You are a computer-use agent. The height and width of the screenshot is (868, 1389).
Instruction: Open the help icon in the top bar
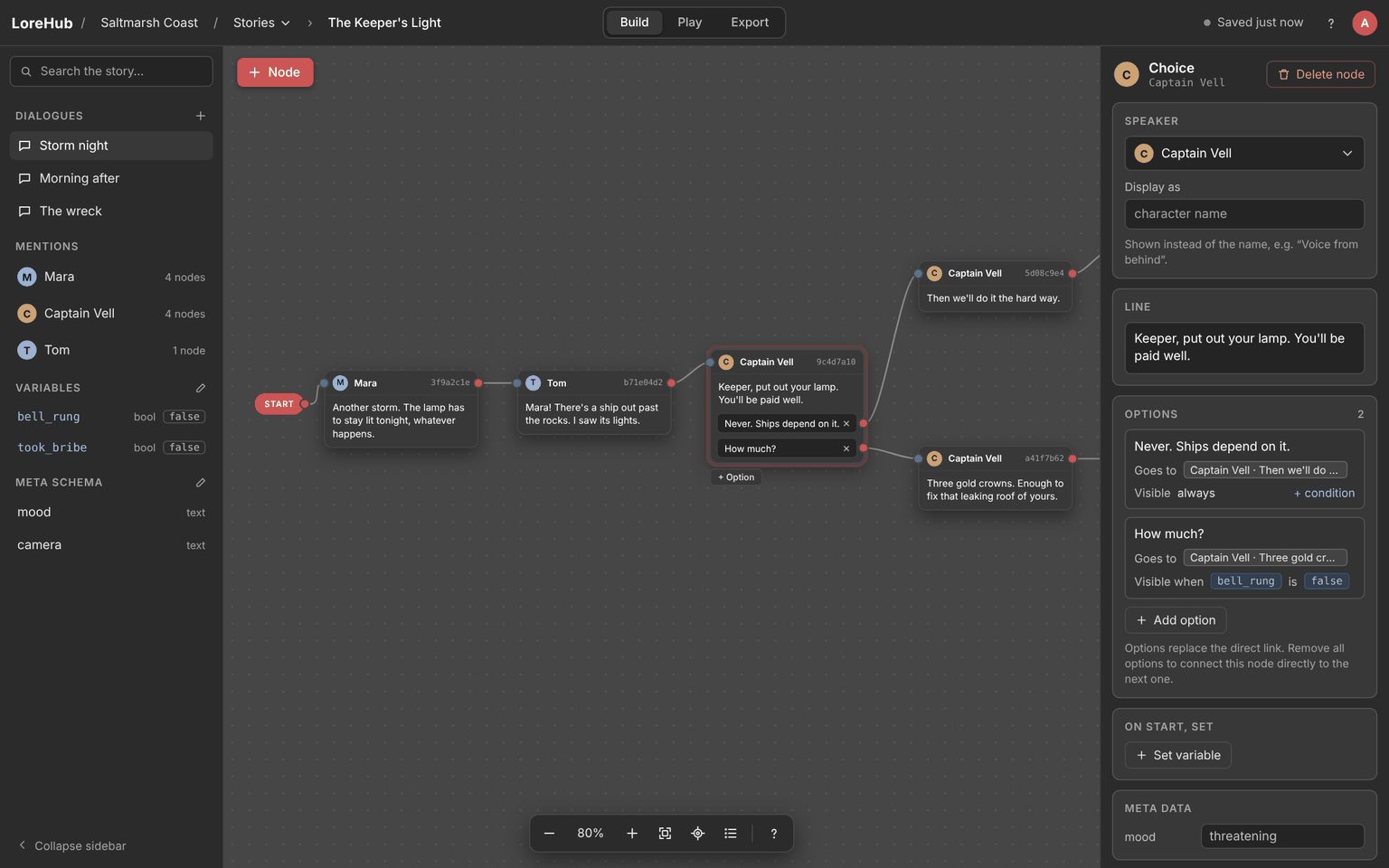tap(1330, 23)
